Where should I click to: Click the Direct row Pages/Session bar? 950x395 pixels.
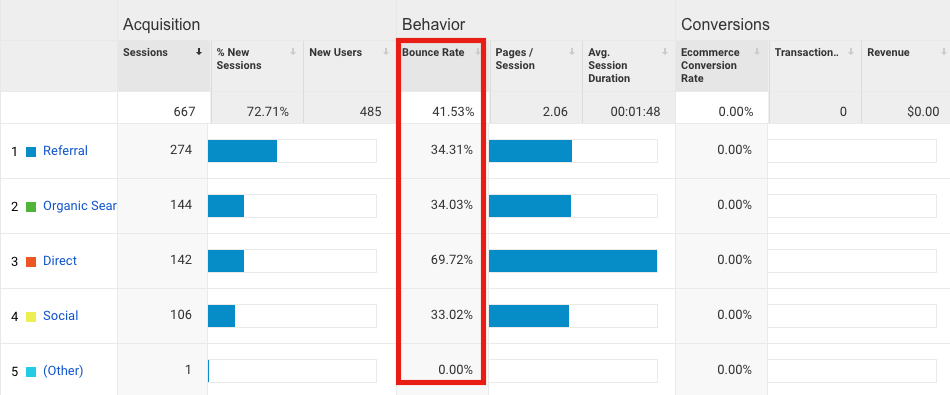tap(573, 261)
